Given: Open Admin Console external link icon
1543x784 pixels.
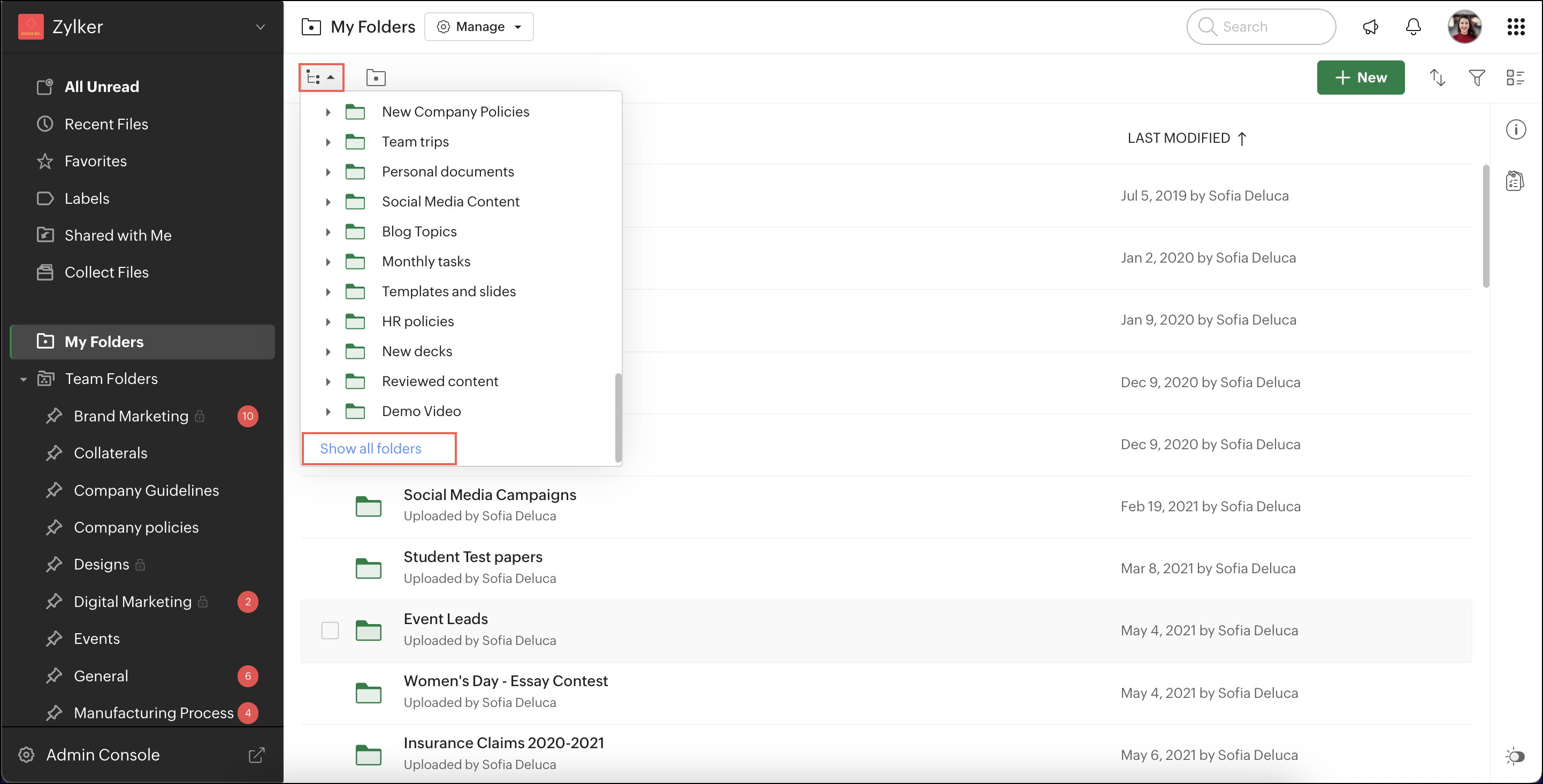Looking at the screenshot, I should [256, 755].
